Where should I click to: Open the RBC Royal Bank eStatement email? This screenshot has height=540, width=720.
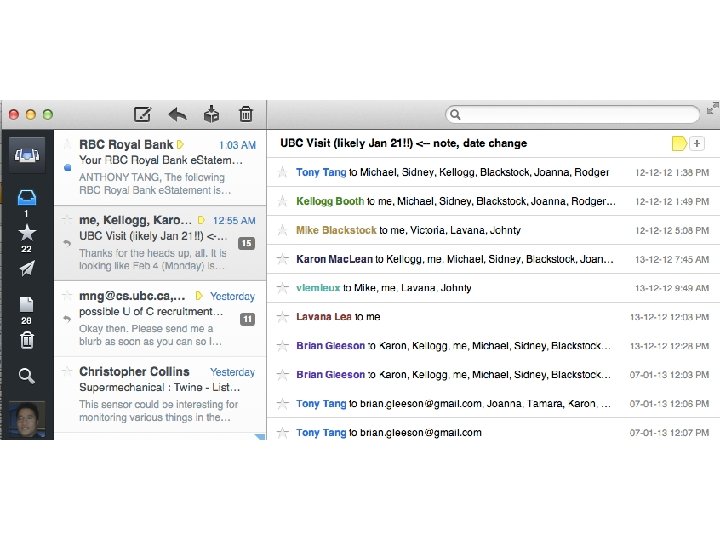[x=160, y=168]
